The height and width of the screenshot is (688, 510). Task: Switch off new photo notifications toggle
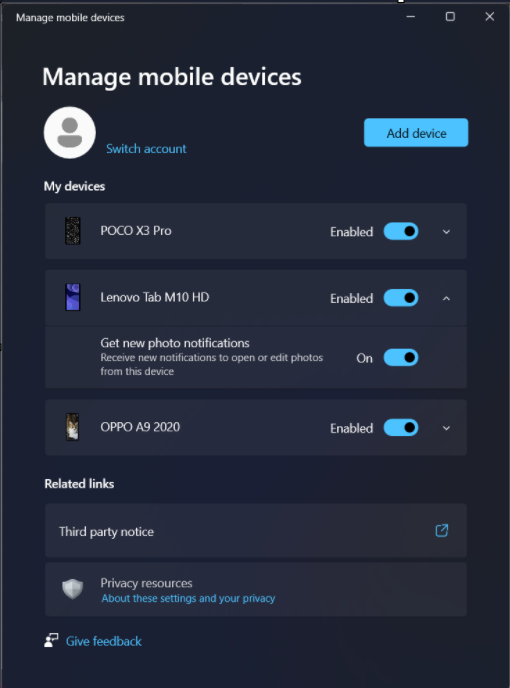(x=401, y=358)
